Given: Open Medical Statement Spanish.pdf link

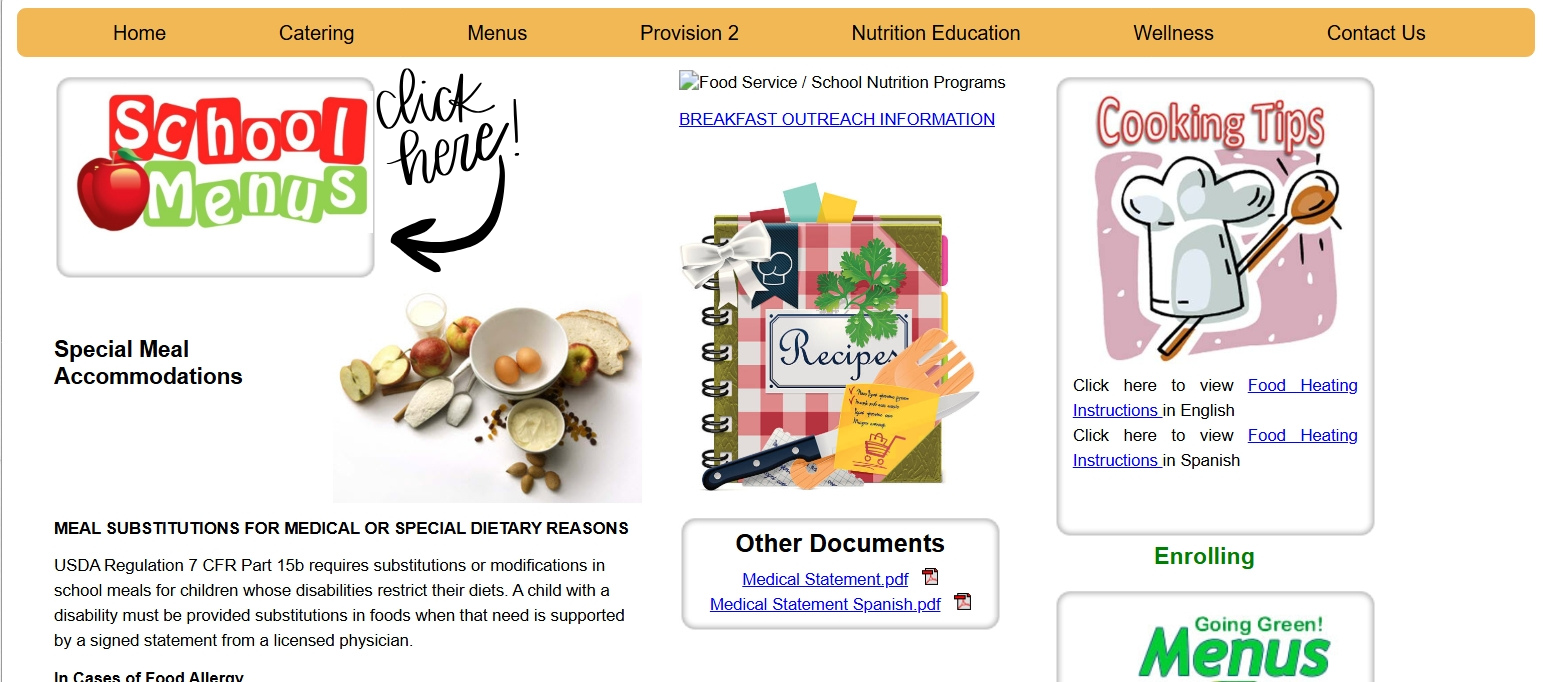Looking at the screenshot, I should coord(825,604).
